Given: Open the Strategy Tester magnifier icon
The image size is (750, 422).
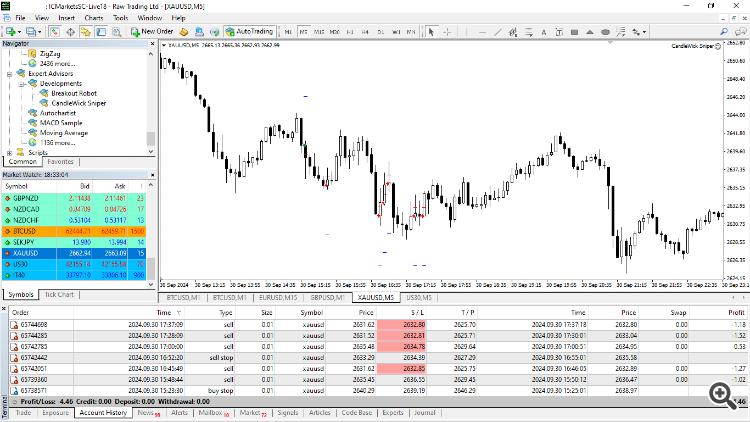Looking at the screenshot, I should click(x=116, y=32).
